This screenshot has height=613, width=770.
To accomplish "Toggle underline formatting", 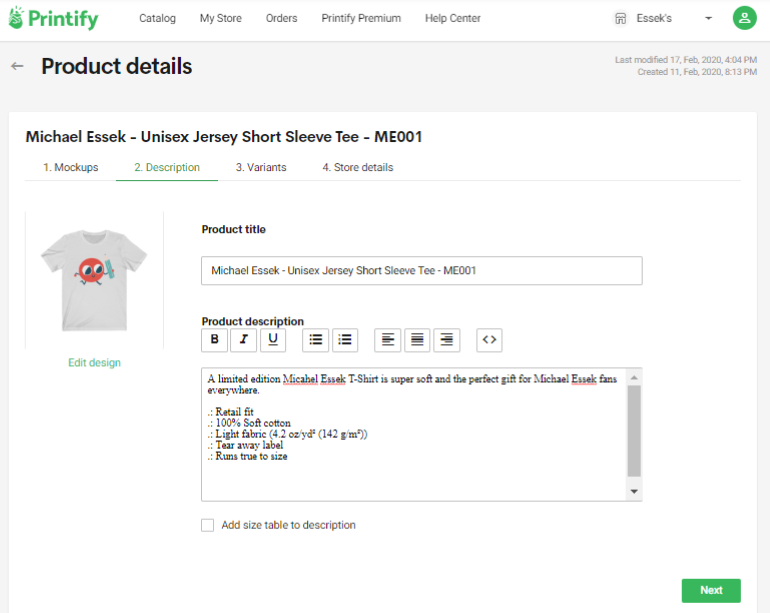I will [x=273, y=340].
